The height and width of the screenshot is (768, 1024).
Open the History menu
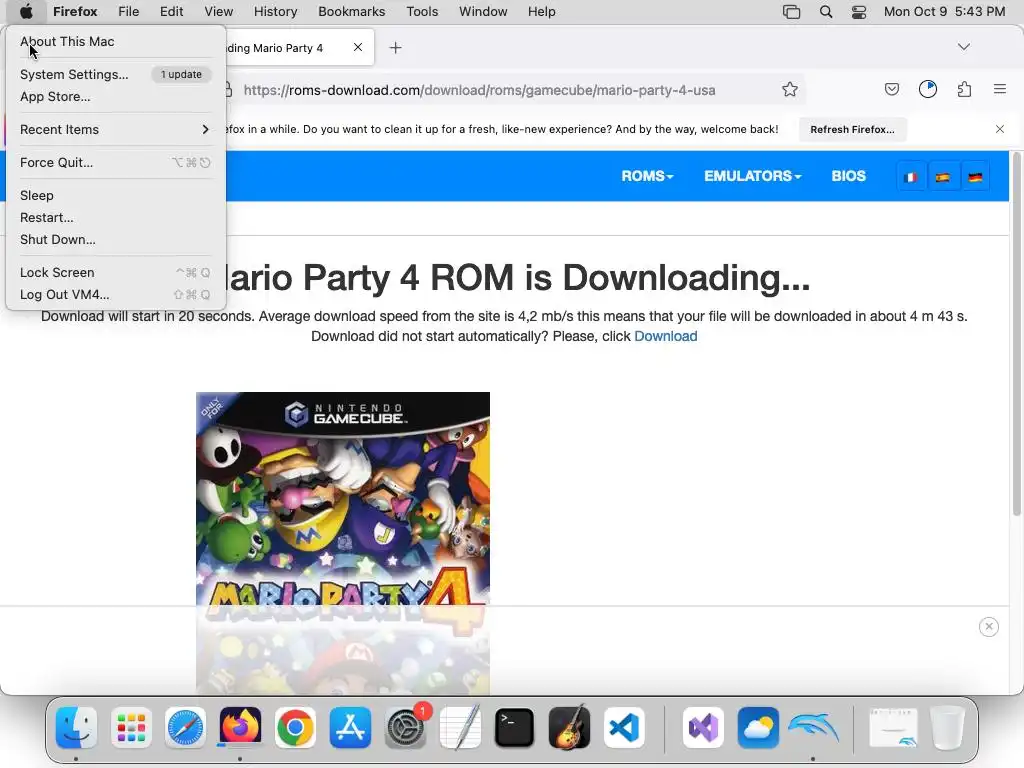275,12
